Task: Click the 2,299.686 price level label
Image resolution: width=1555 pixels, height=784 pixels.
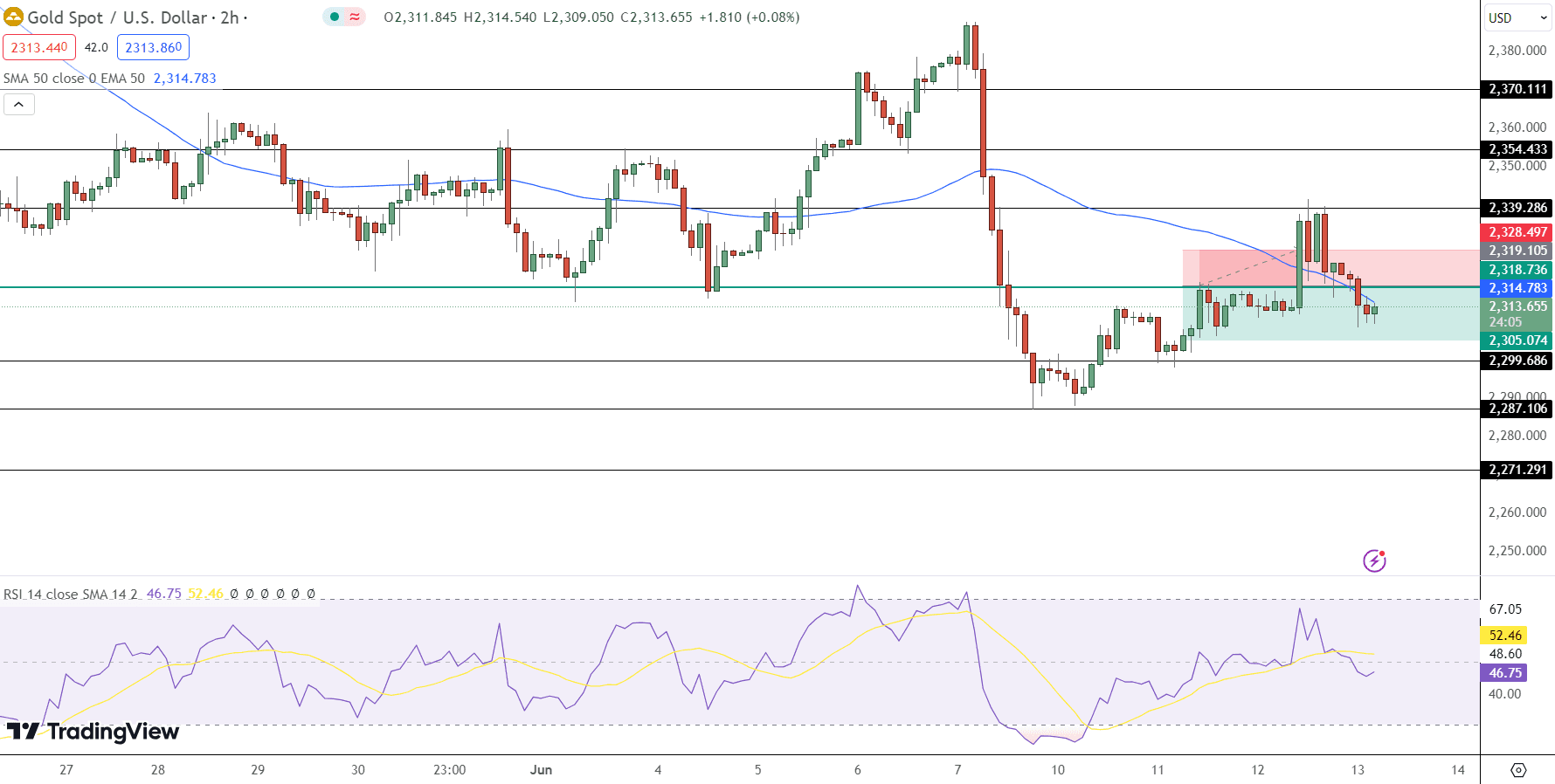Action: (x=1517, y=361)
